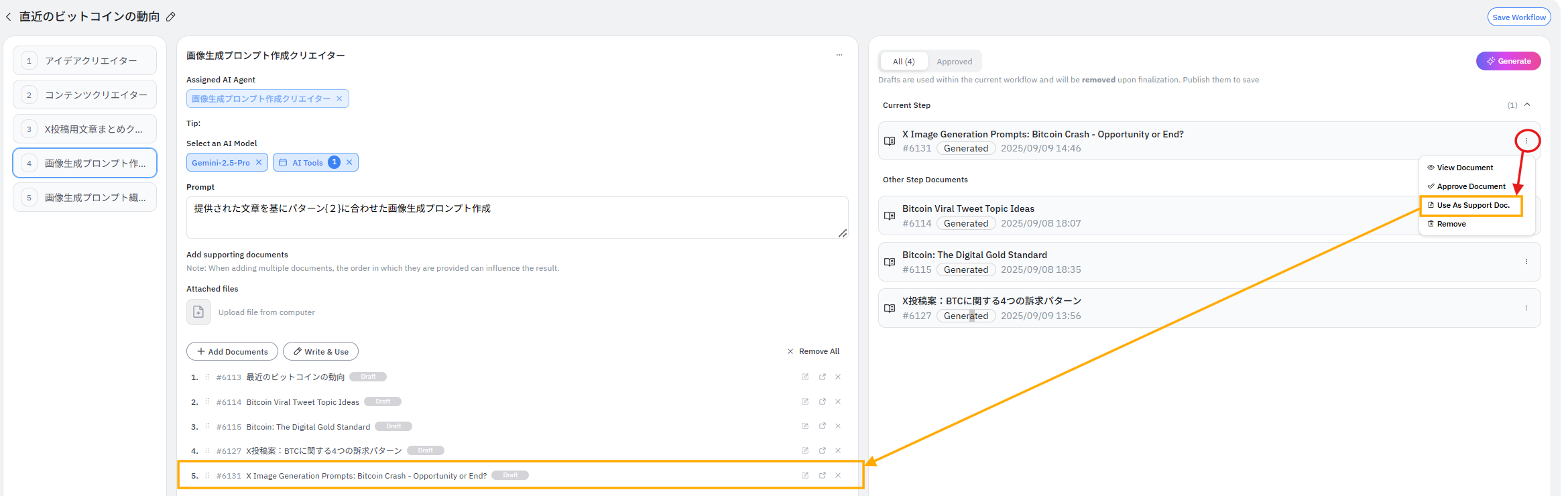This screenshot has width=1568, height=496.
Task: Open three-dot menu for document #6115
Action: click(1526, 262)
